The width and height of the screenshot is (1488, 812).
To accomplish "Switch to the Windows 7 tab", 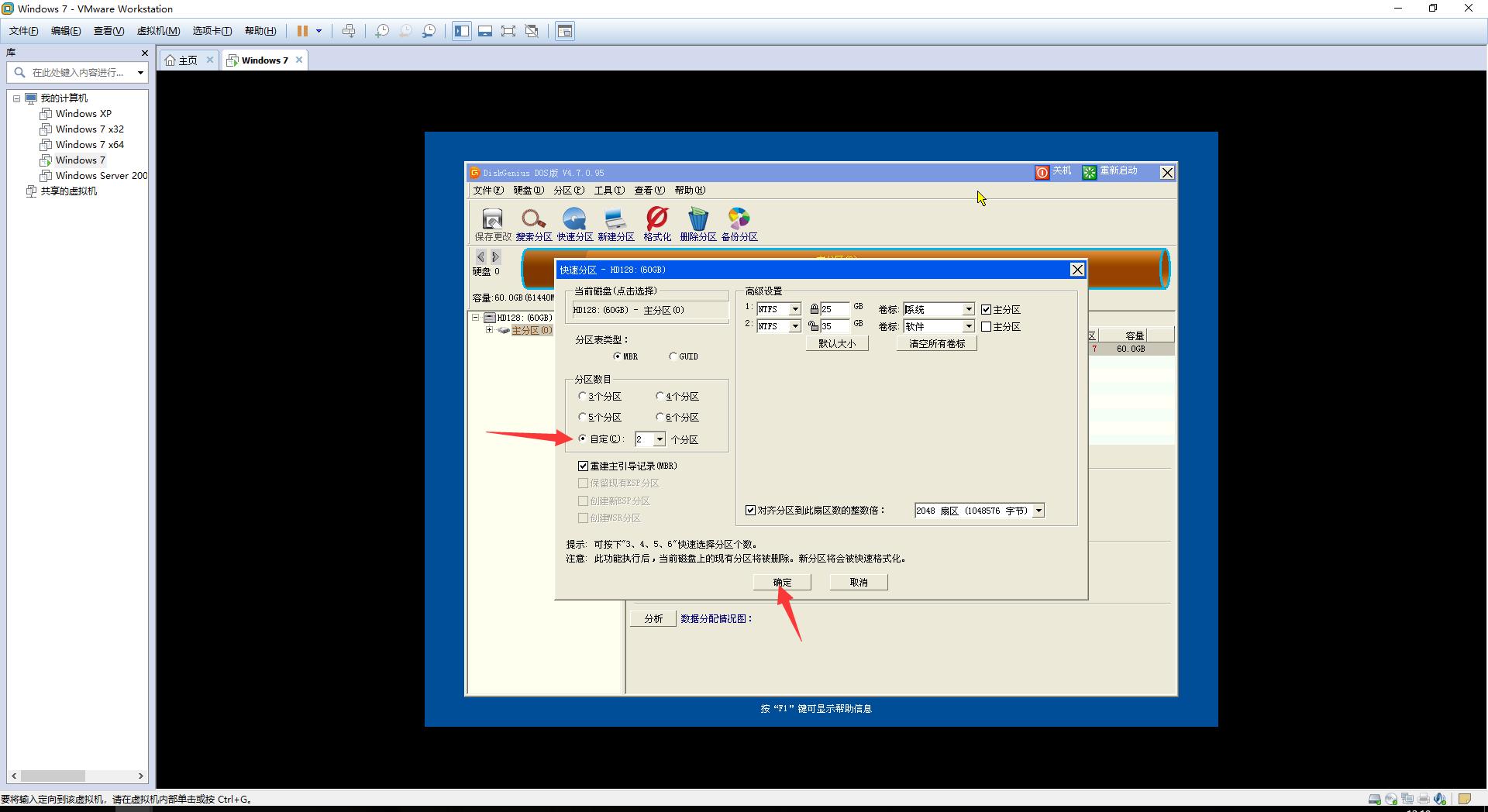I will click(263, 60).
